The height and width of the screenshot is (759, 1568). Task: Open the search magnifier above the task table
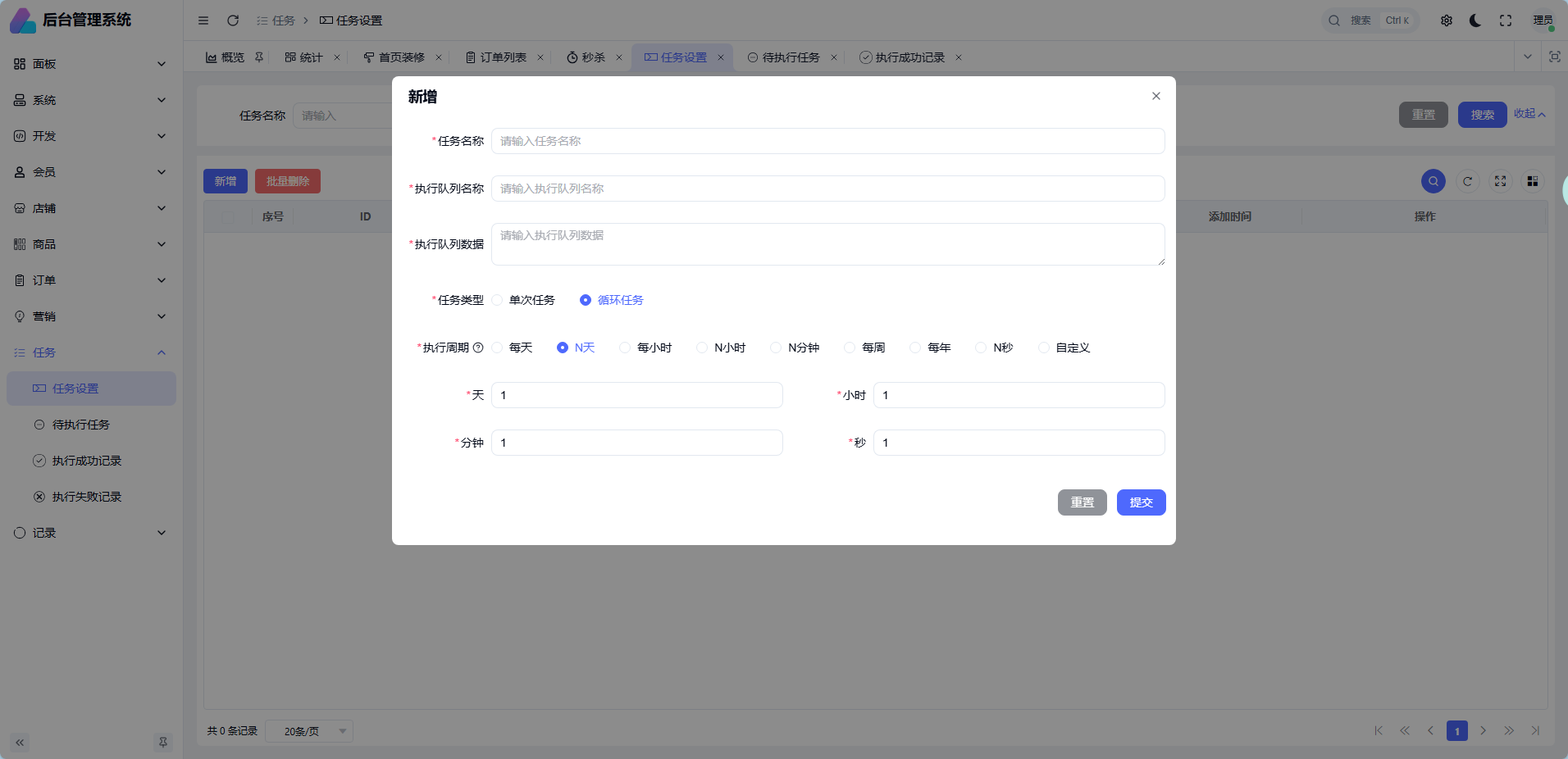click(x=1433, y=181)
